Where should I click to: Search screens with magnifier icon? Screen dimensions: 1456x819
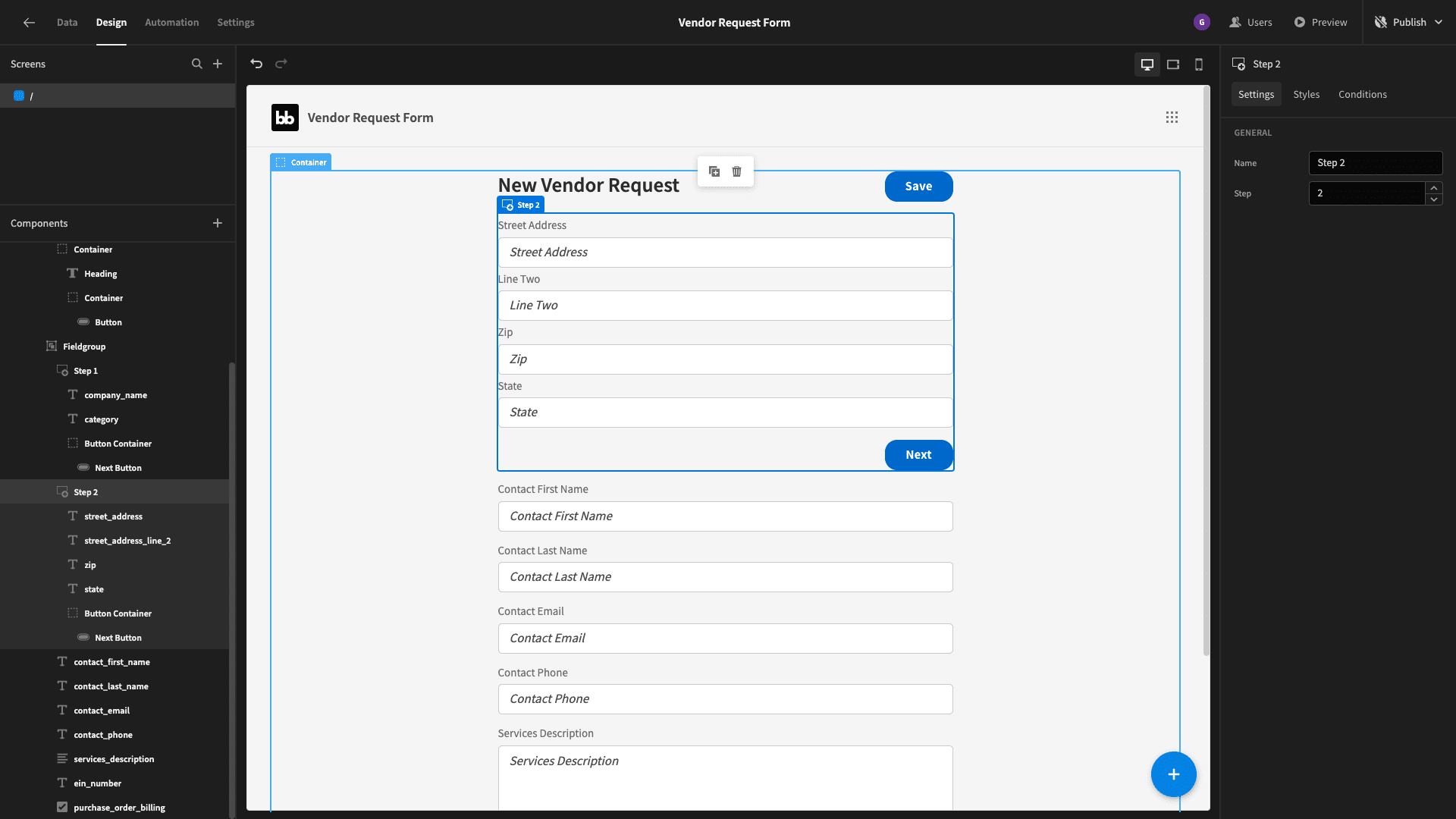197,64
